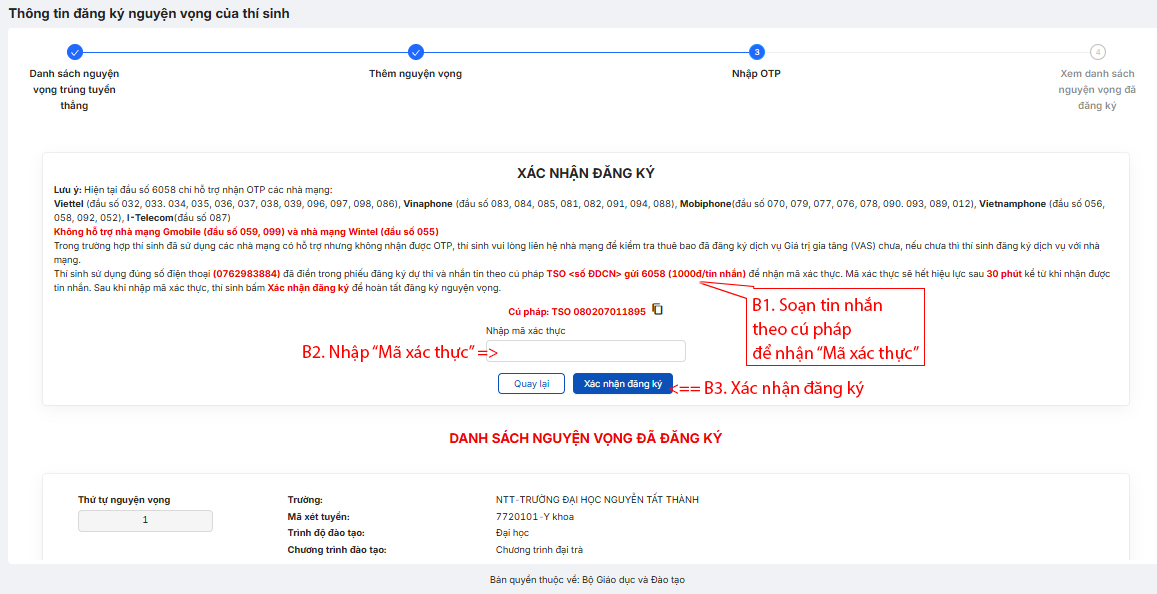The image size is (1157, 594).
Task: Select step 3 circle Nhập OTP
Action: (x=757, y=52)
